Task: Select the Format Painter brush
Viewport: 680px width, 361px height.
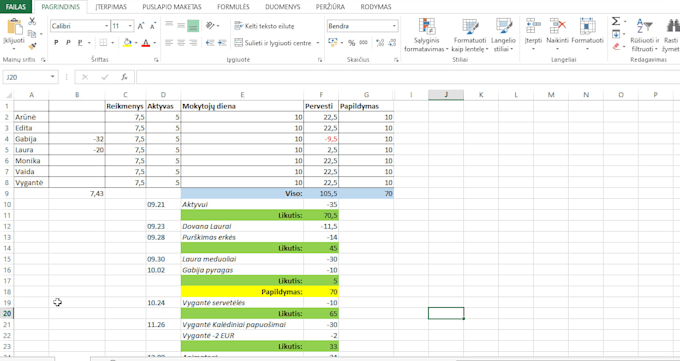Action: (x=32, y=46)
